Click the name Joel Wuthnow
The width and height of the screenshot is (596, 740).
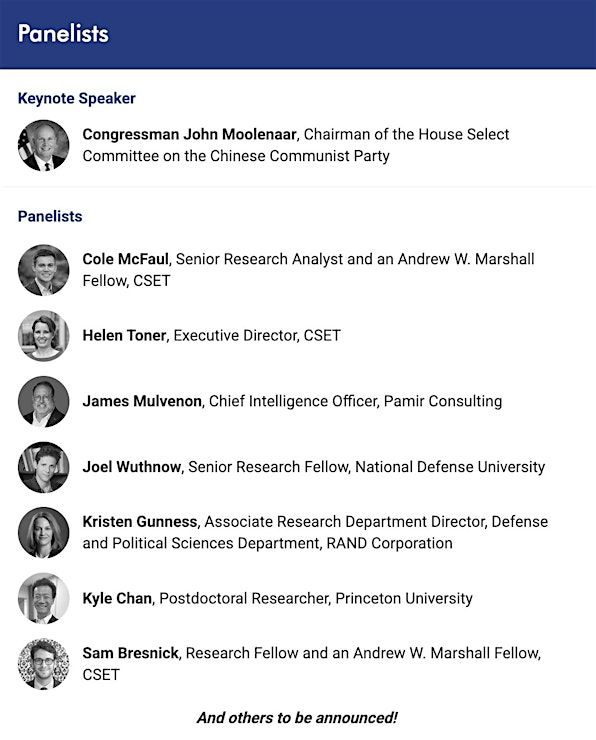[132, 467]
